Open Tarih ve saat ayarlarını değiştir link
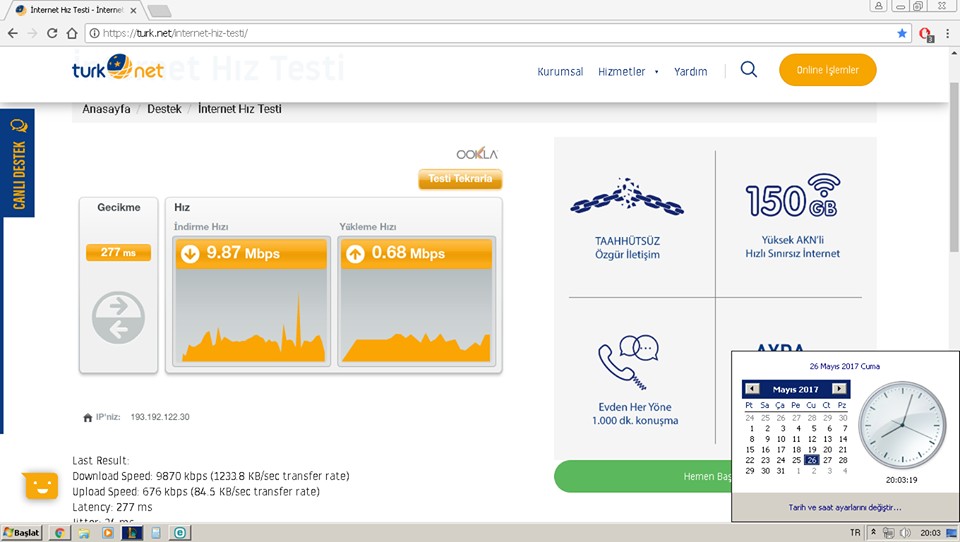960x542 pixels. tap(844, 508)
